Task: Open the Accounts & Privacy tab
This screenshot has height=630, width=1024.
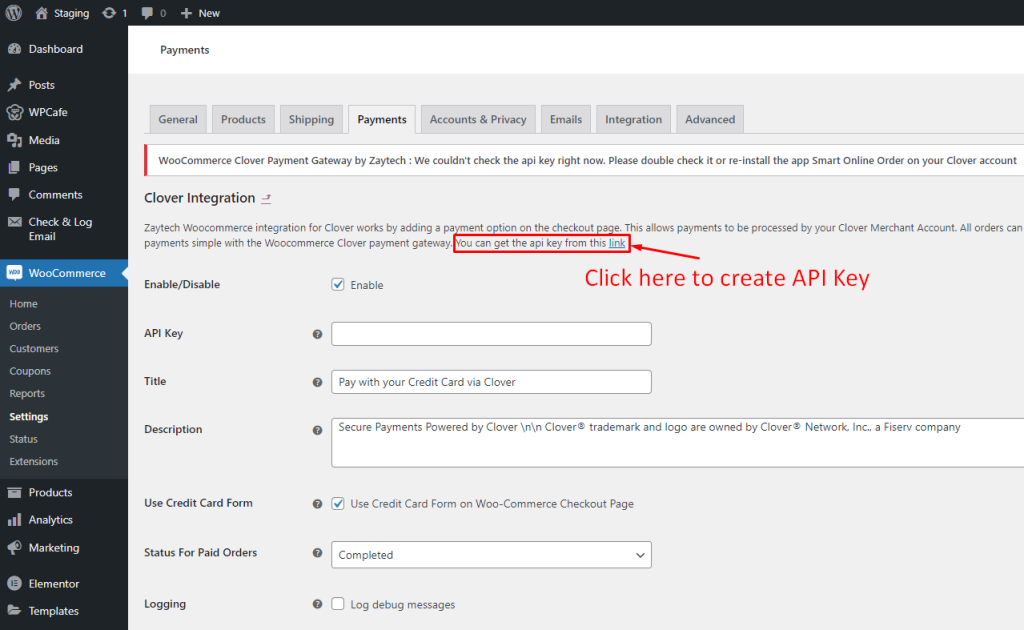Action: [x=478, y=119]
